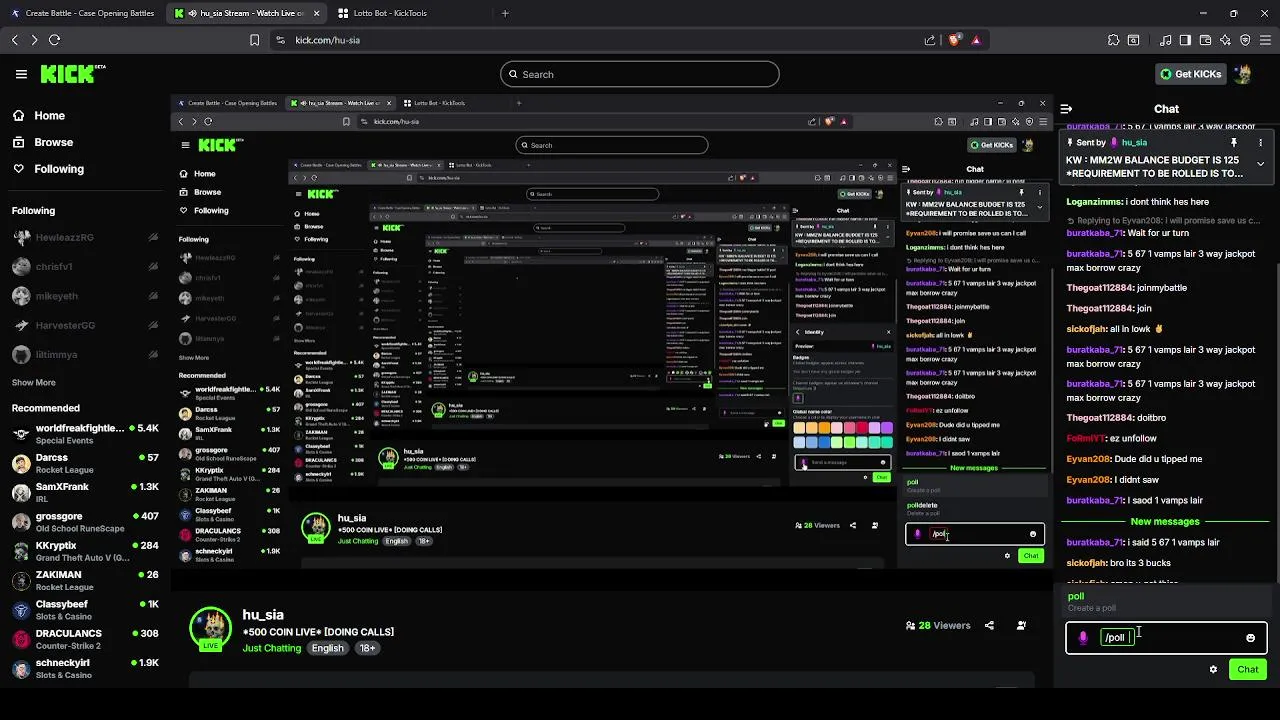
Task: Send message with the Chat button
Action: tap(1248, 670)
